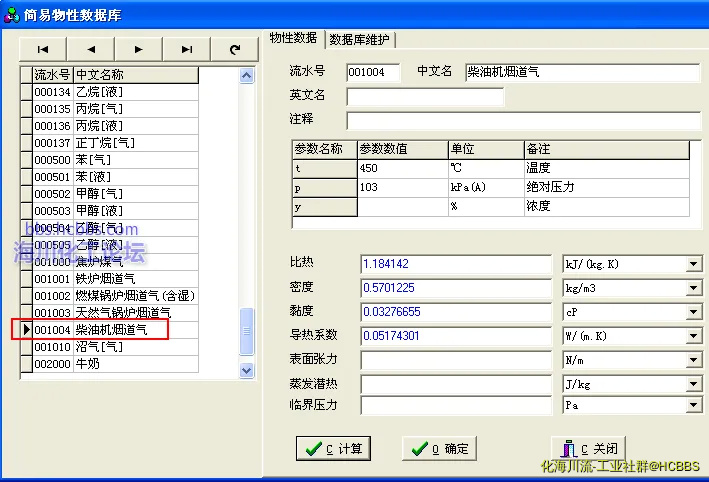This screenshot has height=482, width=709.
Task: Open the 密度 unit dropdown kg/m3
Action: tap(694, 288)
